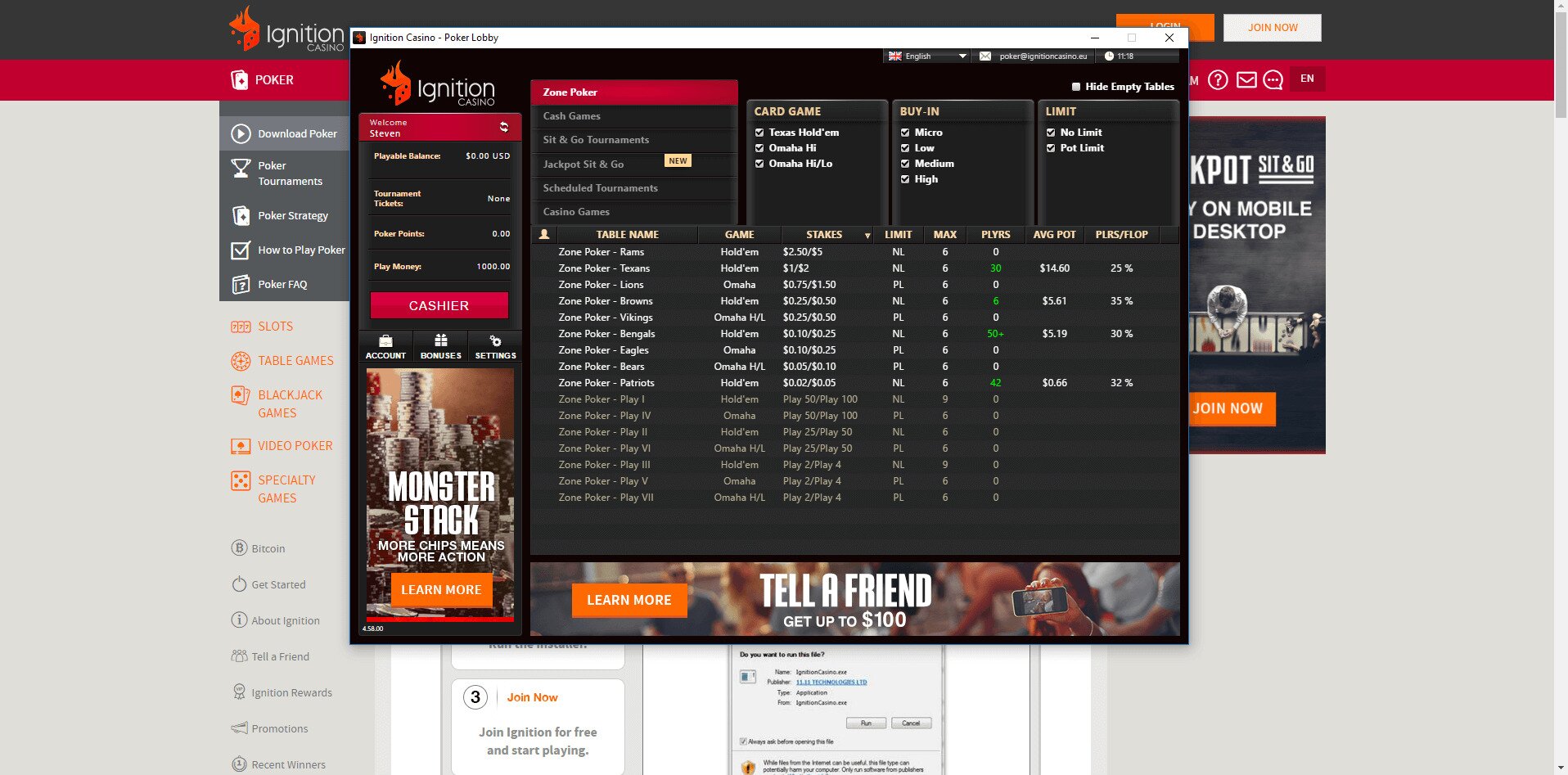
Task: Click the Download Poker arrow icon
Action: pos(241,133)
